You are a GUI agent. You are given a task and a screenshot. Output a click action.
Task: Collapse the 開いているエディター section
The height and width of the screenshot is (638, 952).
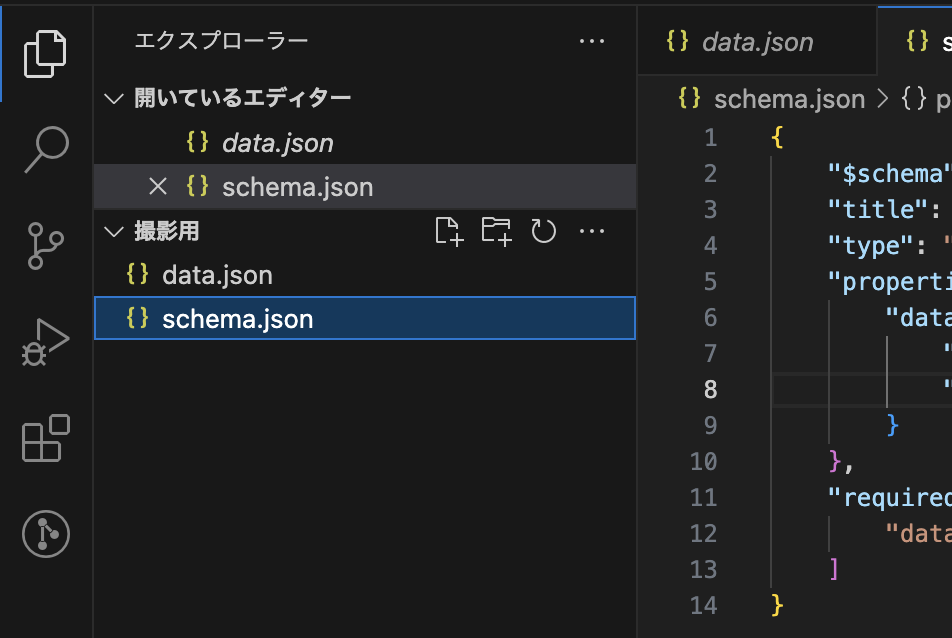click(113, 99)
